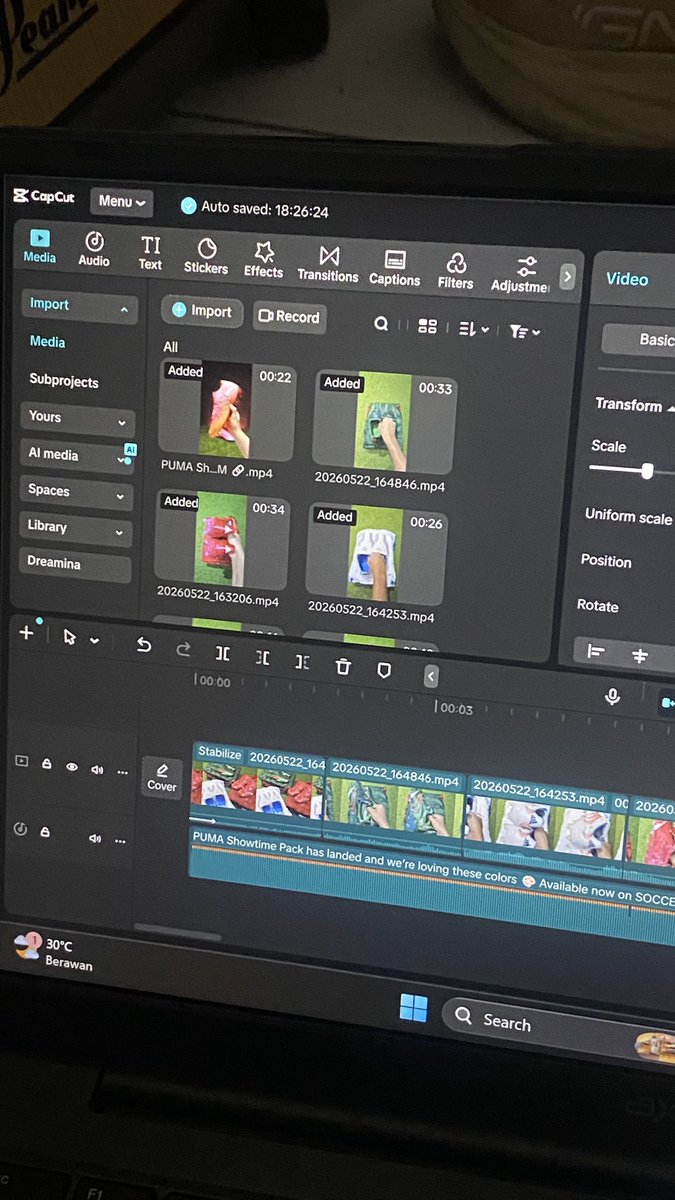Open the Captions tab
The image size is (675, 1200).
pos(394,268)
